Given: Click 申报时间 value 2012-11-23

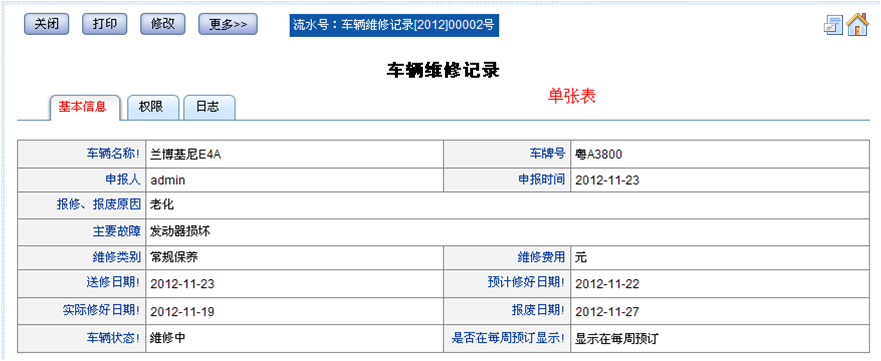Looking at the screenshot, I should pos(607,180).
